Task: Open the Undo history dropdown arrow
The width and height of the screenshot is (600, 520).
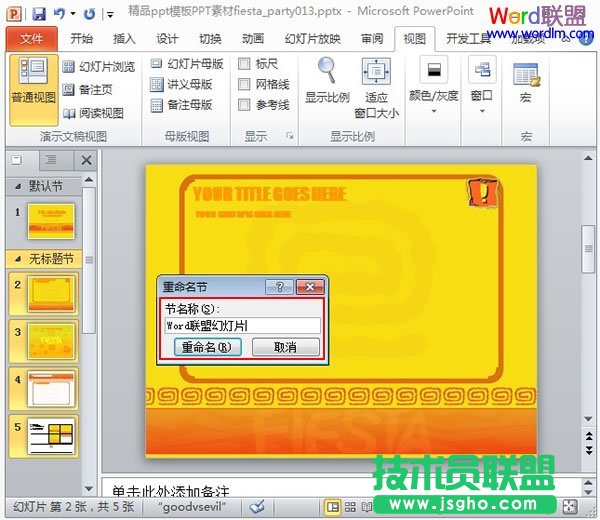Action: click(73, 15)
